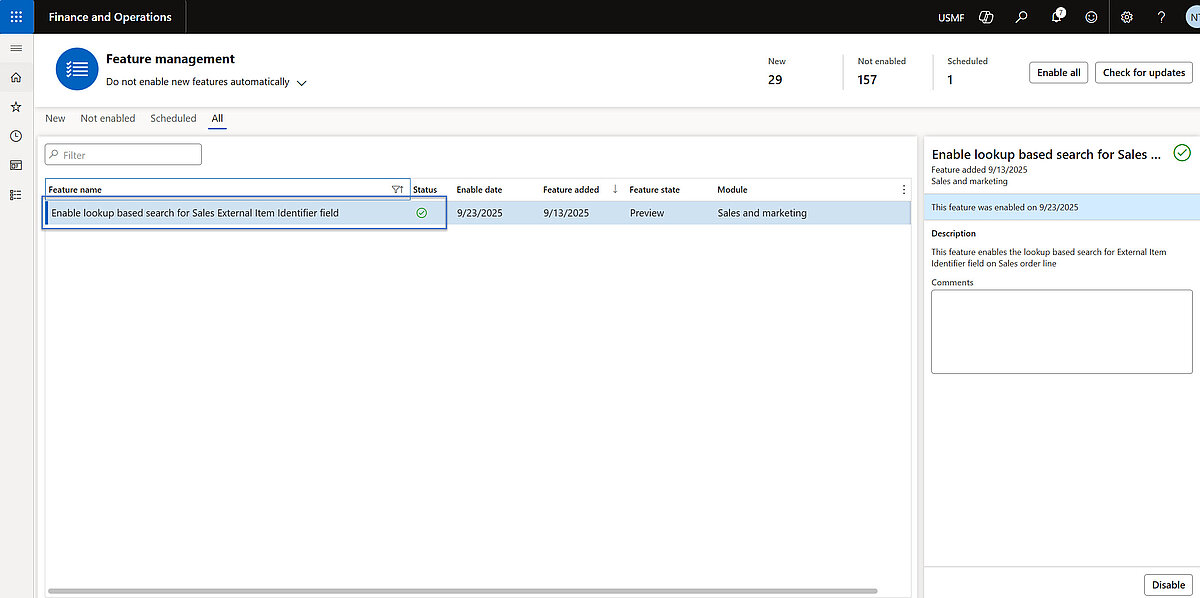Open Workspaces icon in sidebar
Image resolution: width=1200 pixels, height=598 pixels.
pos(16,165)
